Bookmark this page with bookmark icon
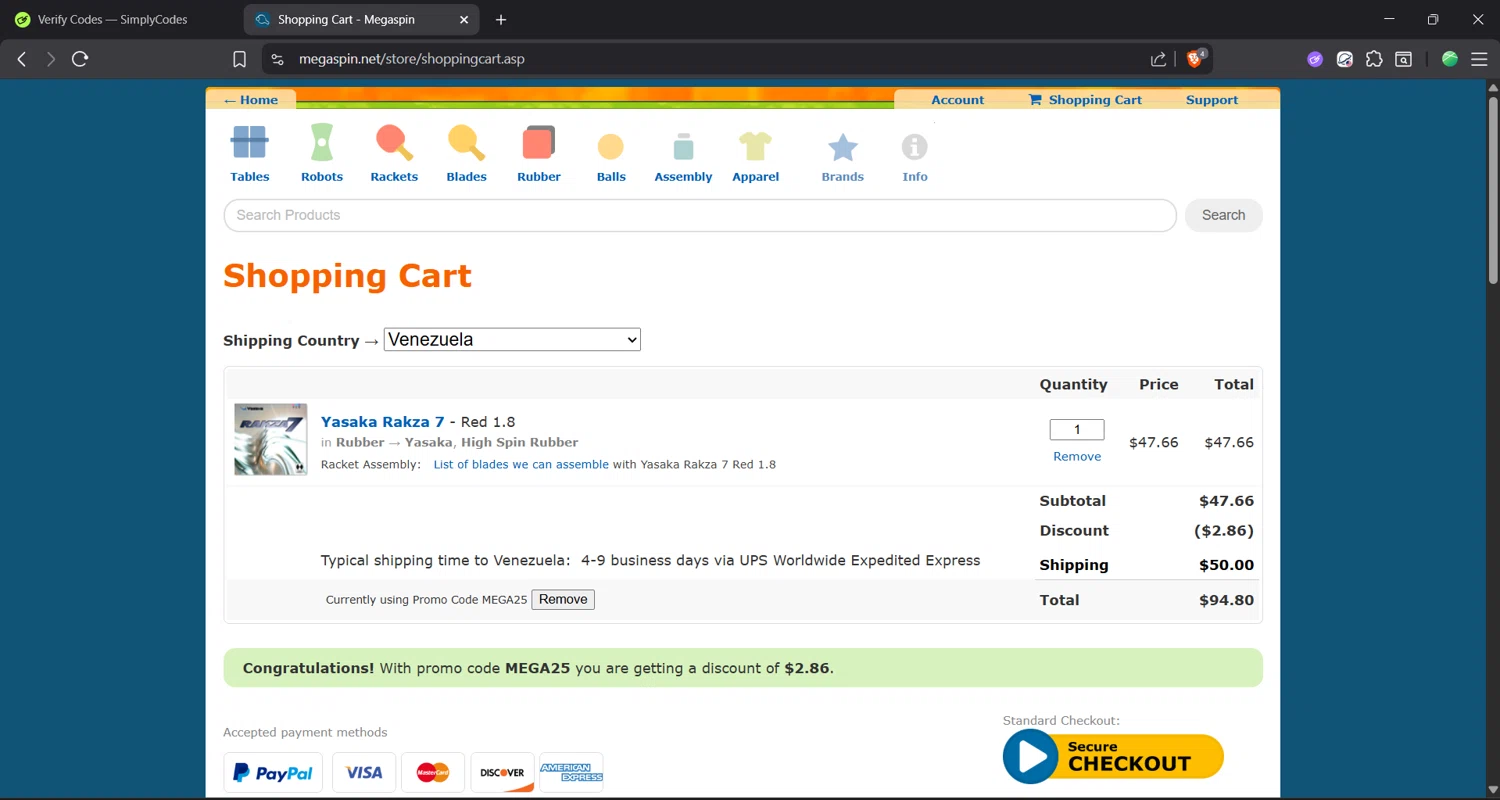Viewport: 1500px width, 800px height. [x=239, y=59]
